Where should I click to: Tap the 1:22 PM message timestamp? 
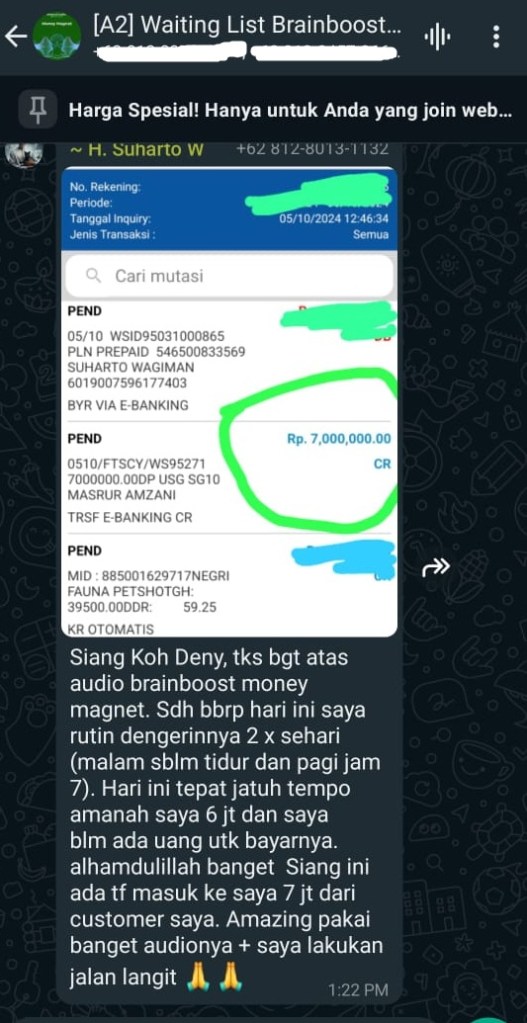(358, 990)
